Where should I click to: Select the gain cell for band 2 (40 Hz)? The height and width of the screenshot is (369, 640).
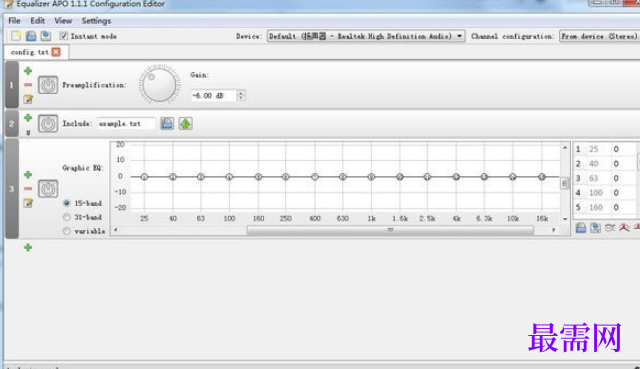coord(624,164)
